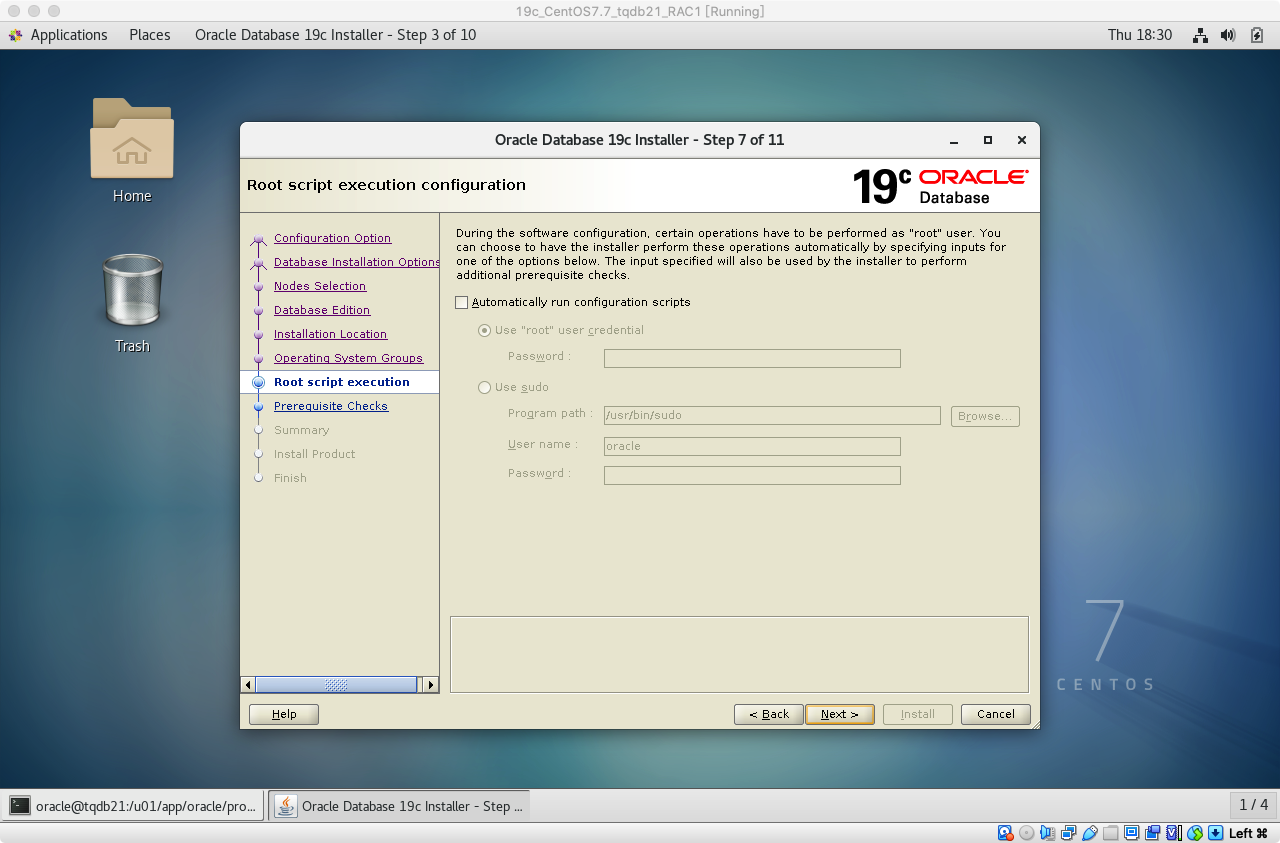The image size is (1280, 843).
Task: Open the Home folder icon on desktop
Action: tap(132, 138)
